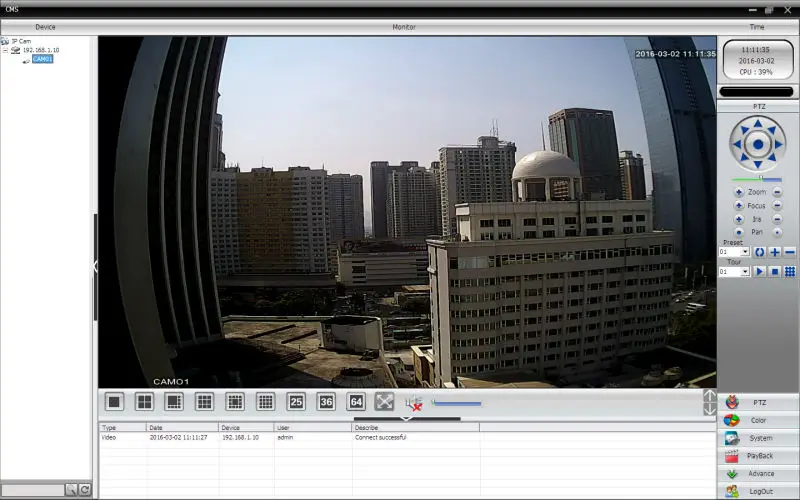Collapse the log panel bottom arrow
This screenshot has width=800, height=500.
[x=407, y=419]
